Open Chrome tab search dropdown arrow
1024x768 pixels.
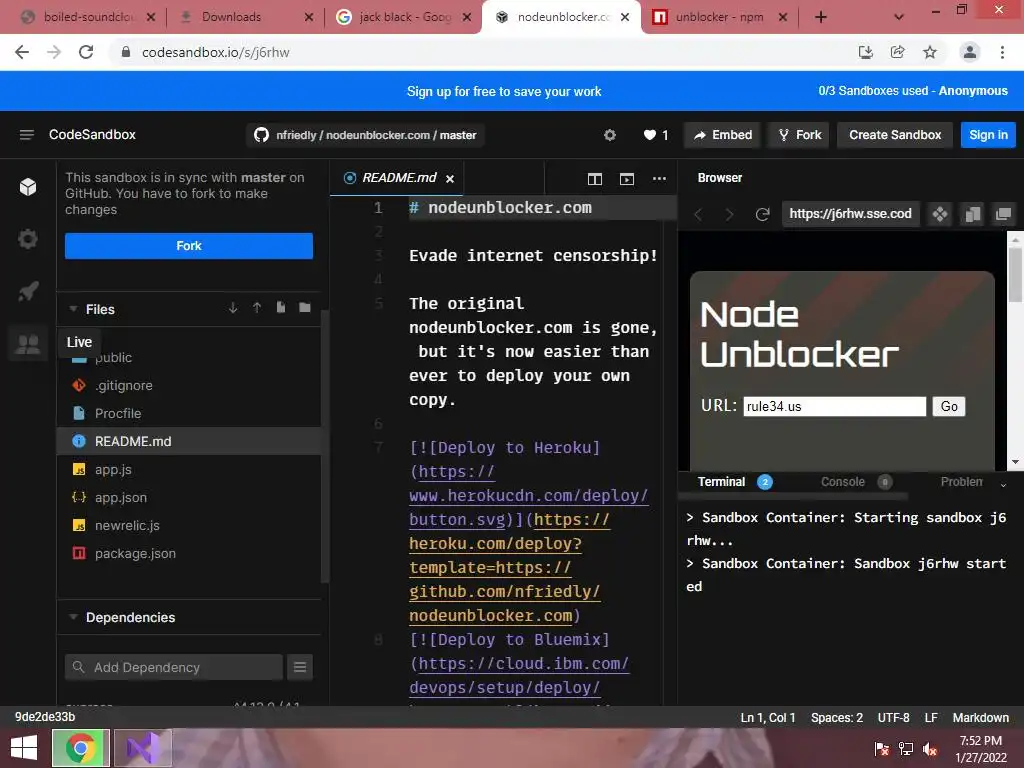pyautogui.click(x=899, y=17)
